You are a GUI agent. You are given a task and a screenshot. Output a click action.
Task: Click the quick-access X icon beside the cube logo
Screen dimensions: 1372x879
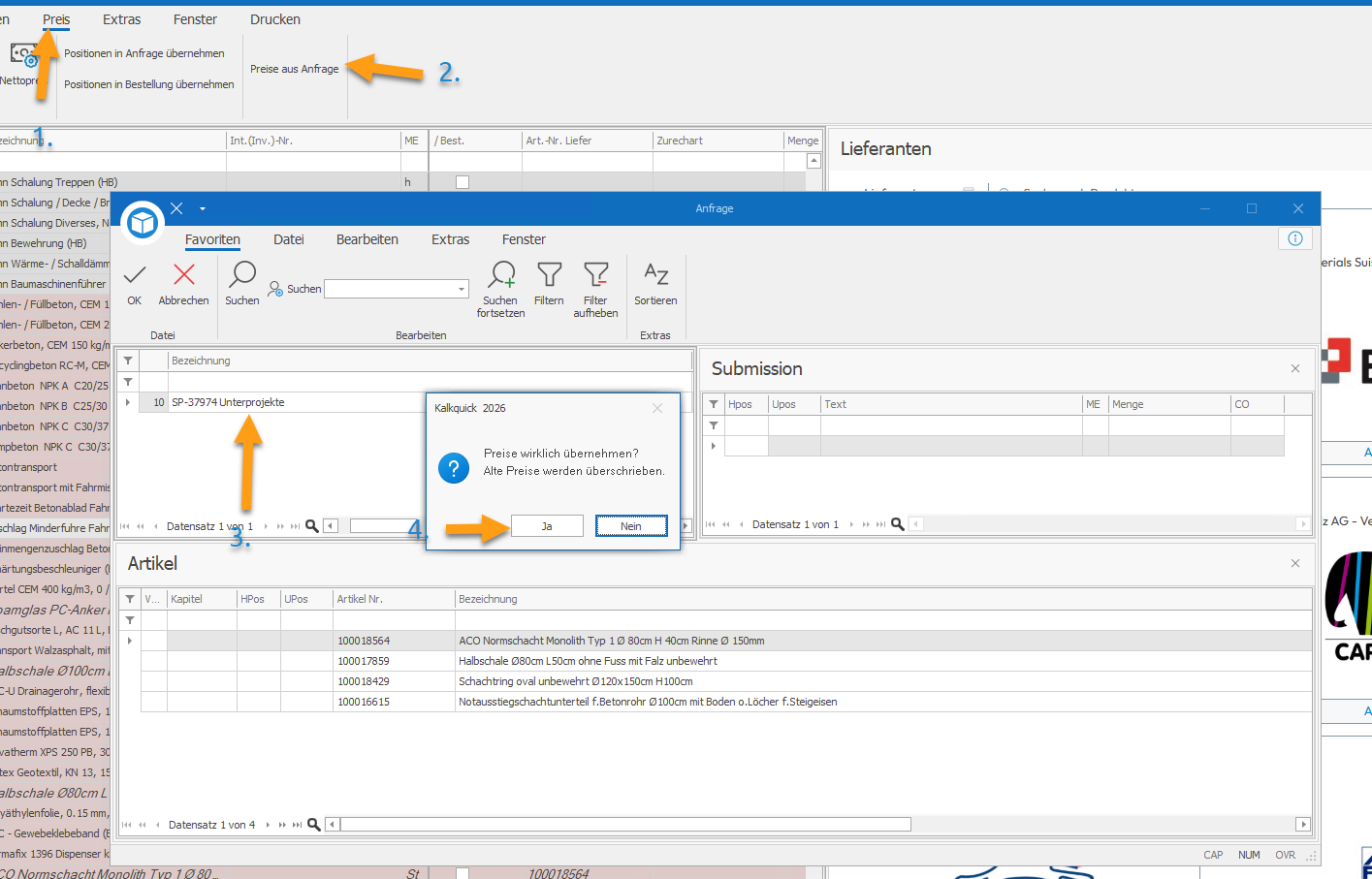tap(176, 208)
